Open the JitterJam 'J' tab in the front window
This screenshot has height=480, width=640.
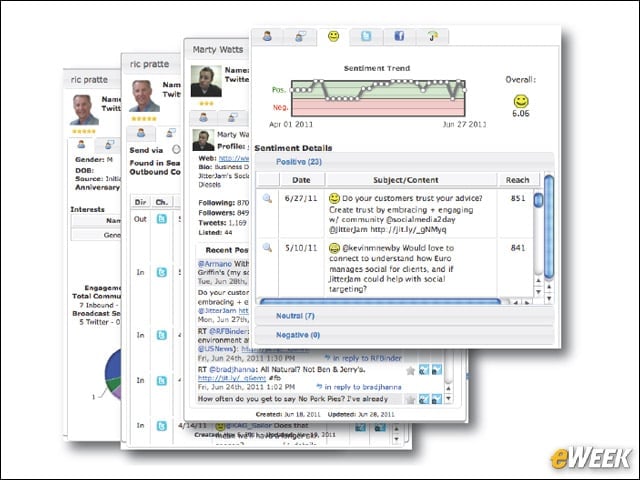click(x=433, y=36)
